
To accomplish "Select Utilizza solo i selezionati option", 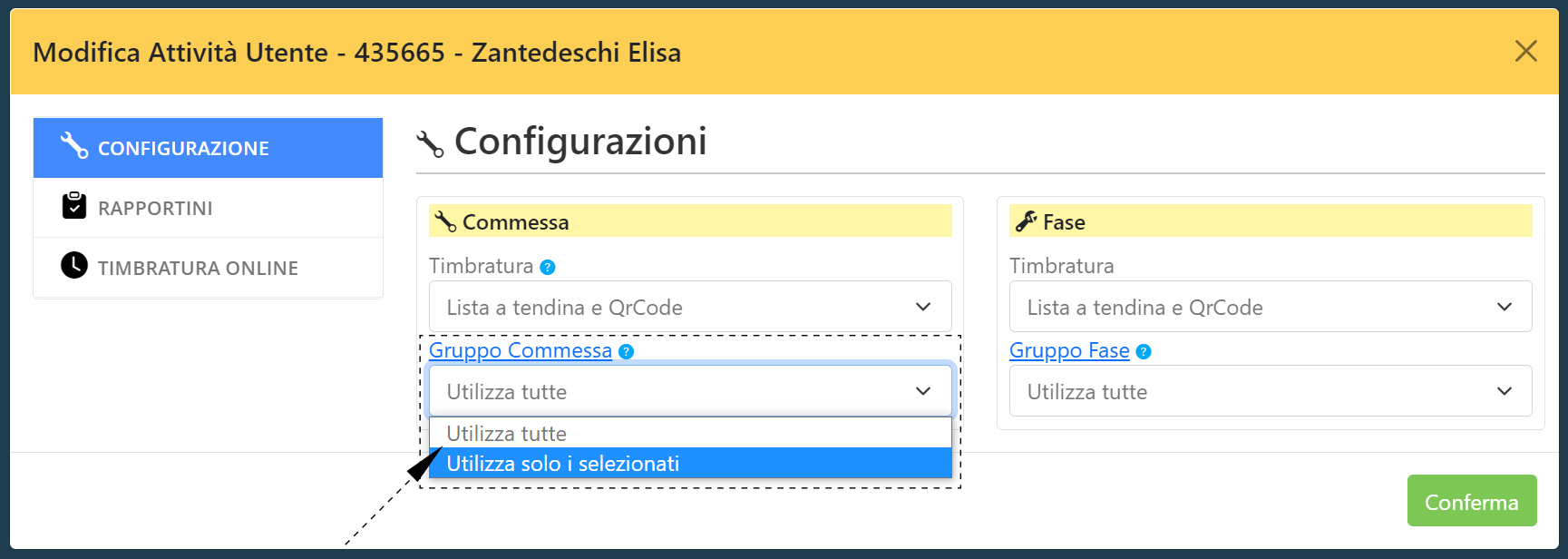I will point(690,463).
